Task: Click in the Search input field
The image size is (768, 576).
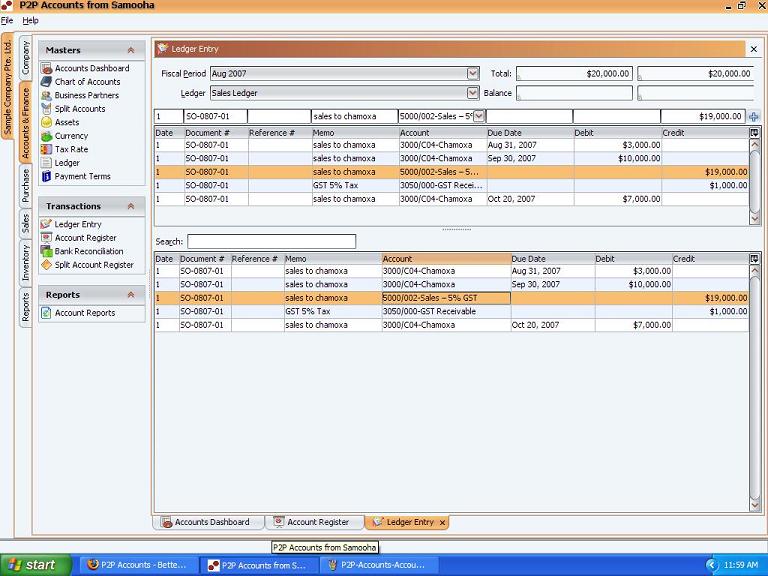Action: point(271,241)
